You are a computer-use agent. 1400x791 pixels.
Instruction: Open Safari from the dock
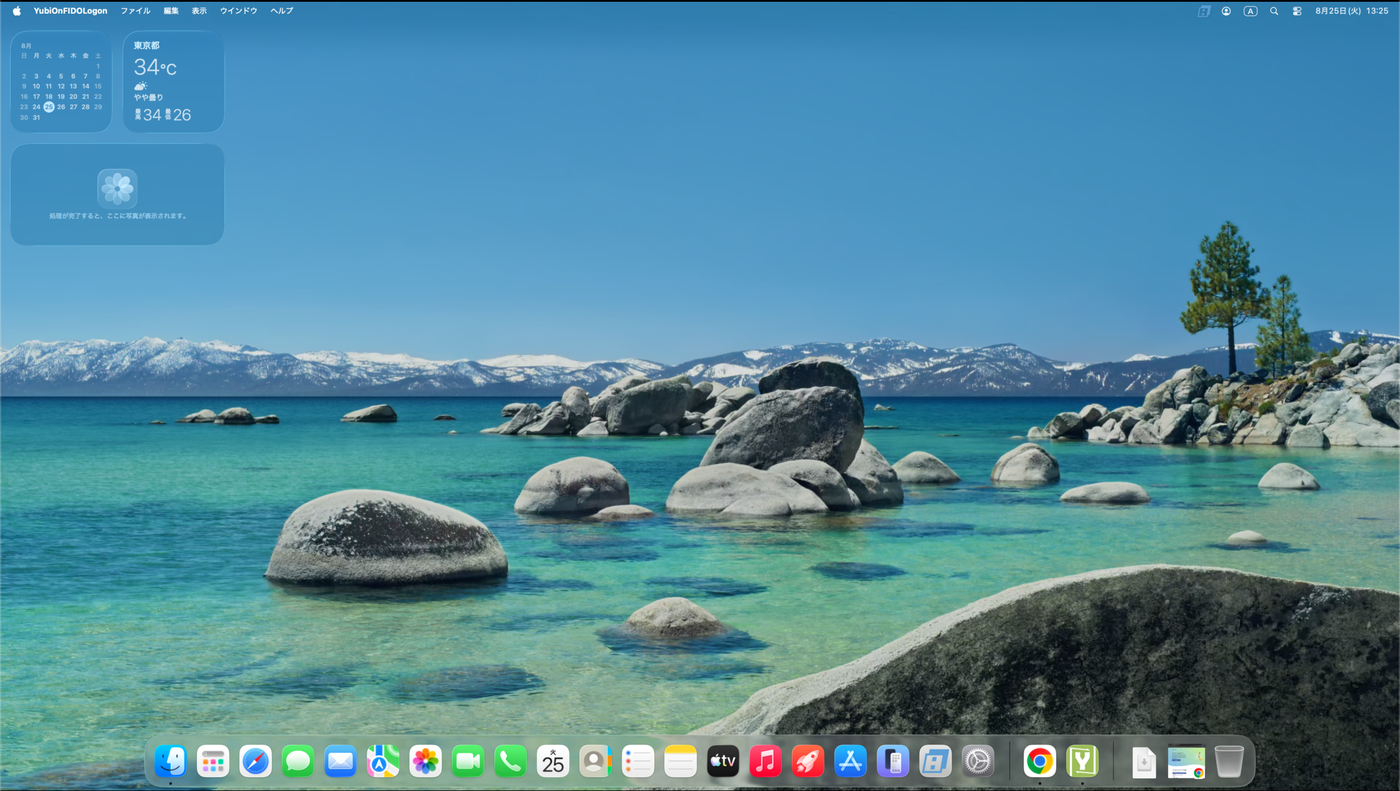[x=255, y=762]
